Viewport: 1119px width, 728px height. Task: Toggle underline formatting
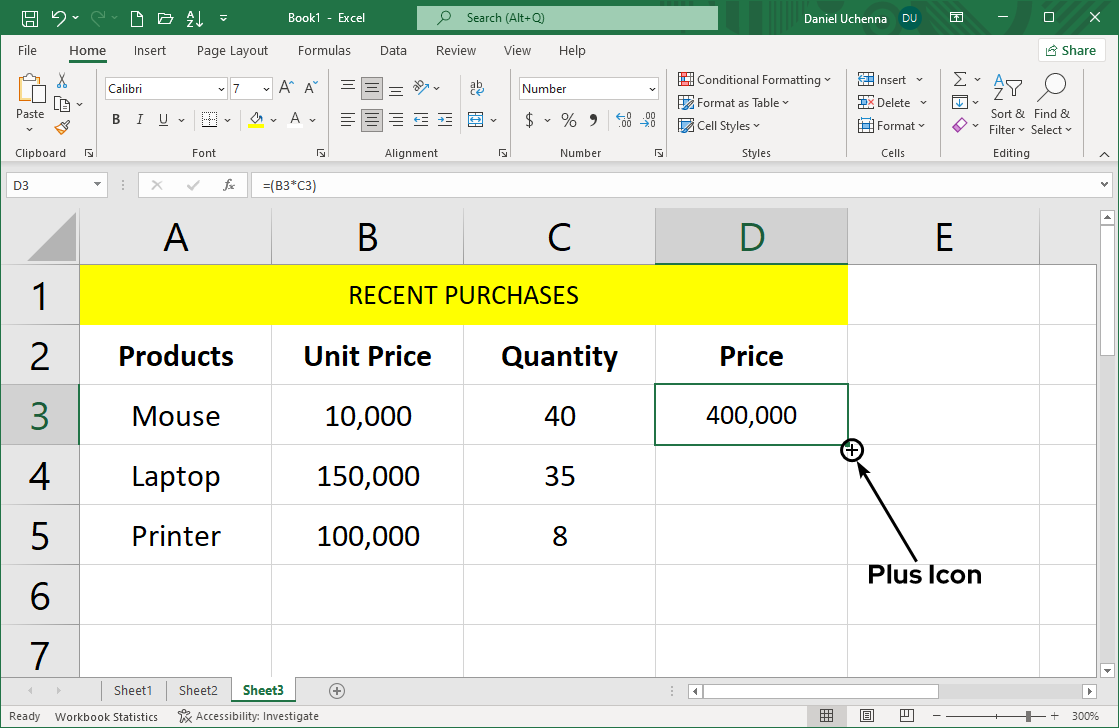tap(162, 119)
